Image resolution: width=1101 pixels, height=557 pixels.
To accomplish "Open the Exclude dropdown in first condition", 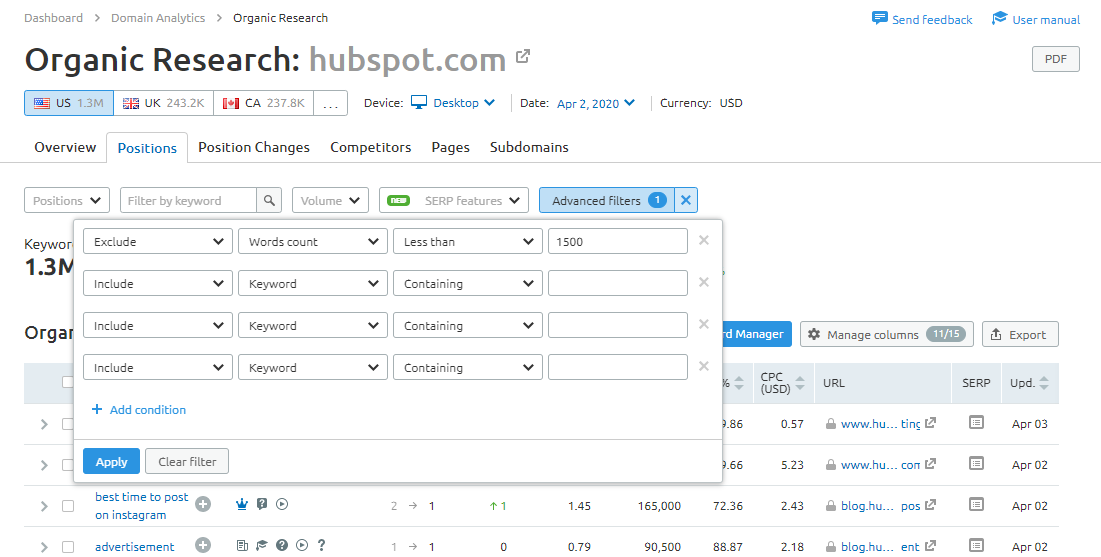I will 158,241.
